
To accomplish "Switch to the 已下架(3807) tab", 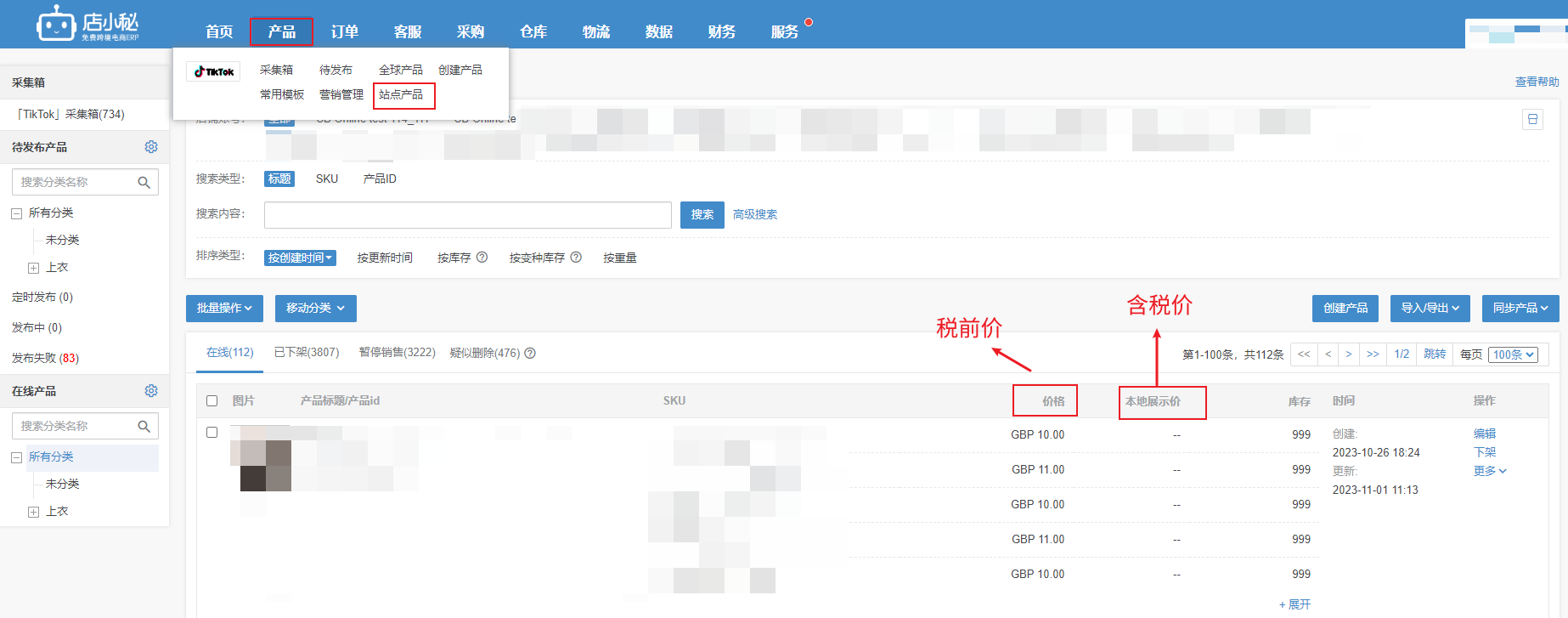I will [306, 353].
